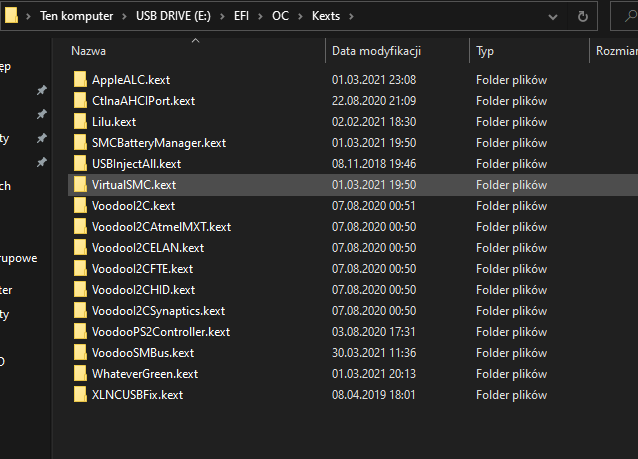Navigate to EFI breadcrumb folder
The image size is (638, 459).
241,16
